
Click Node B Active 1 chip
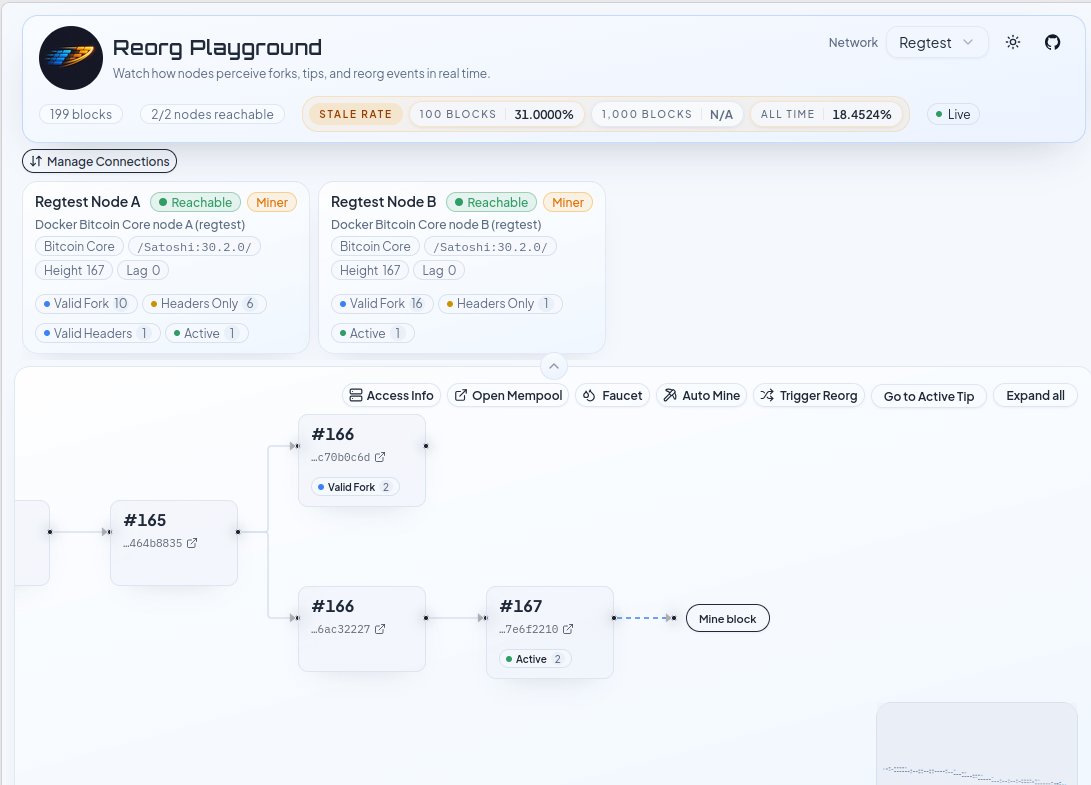click(x=373, y=333)
